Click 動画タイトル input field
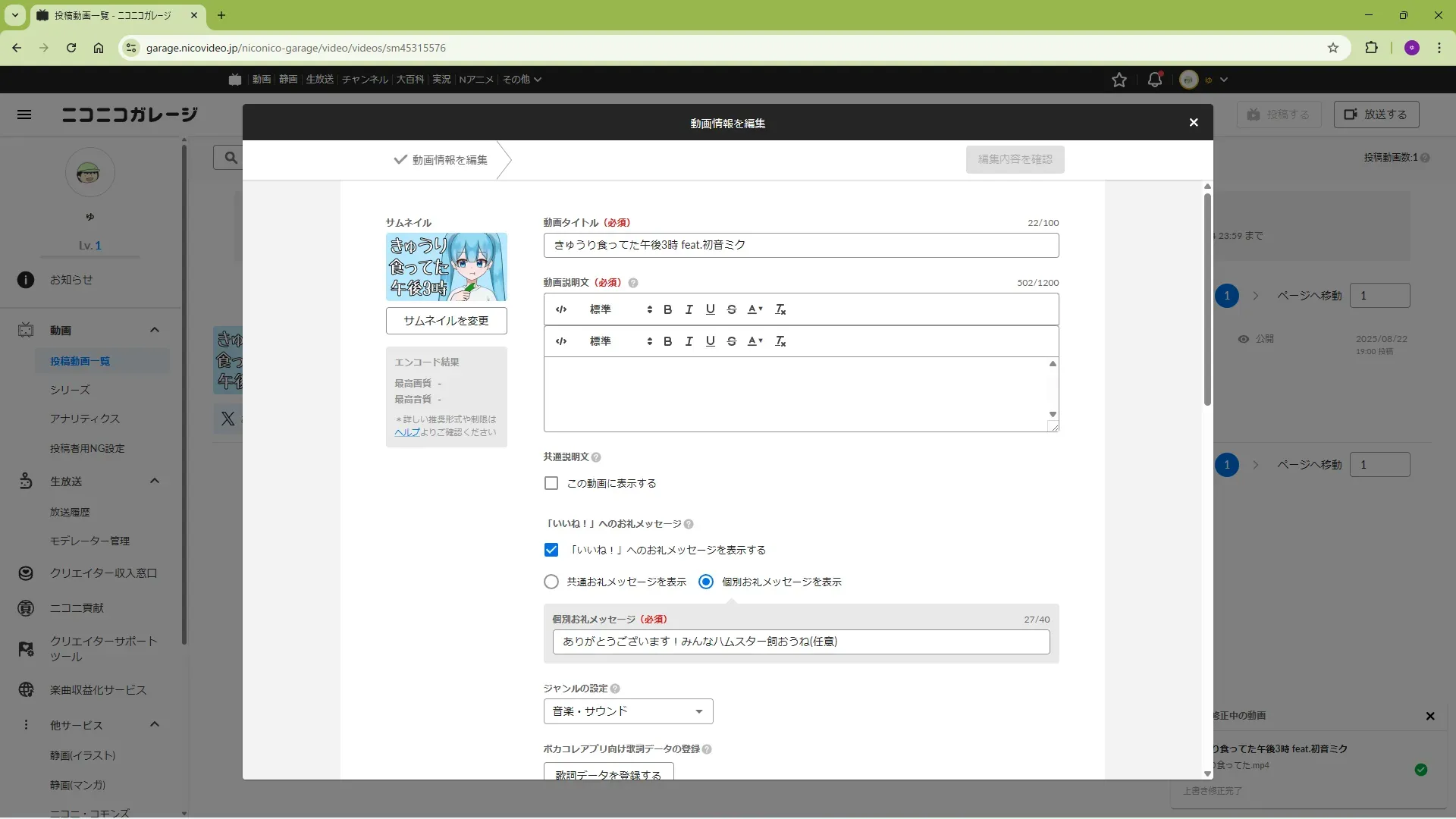Screen dimensions: 1456x819 click(x=801, y=245)
